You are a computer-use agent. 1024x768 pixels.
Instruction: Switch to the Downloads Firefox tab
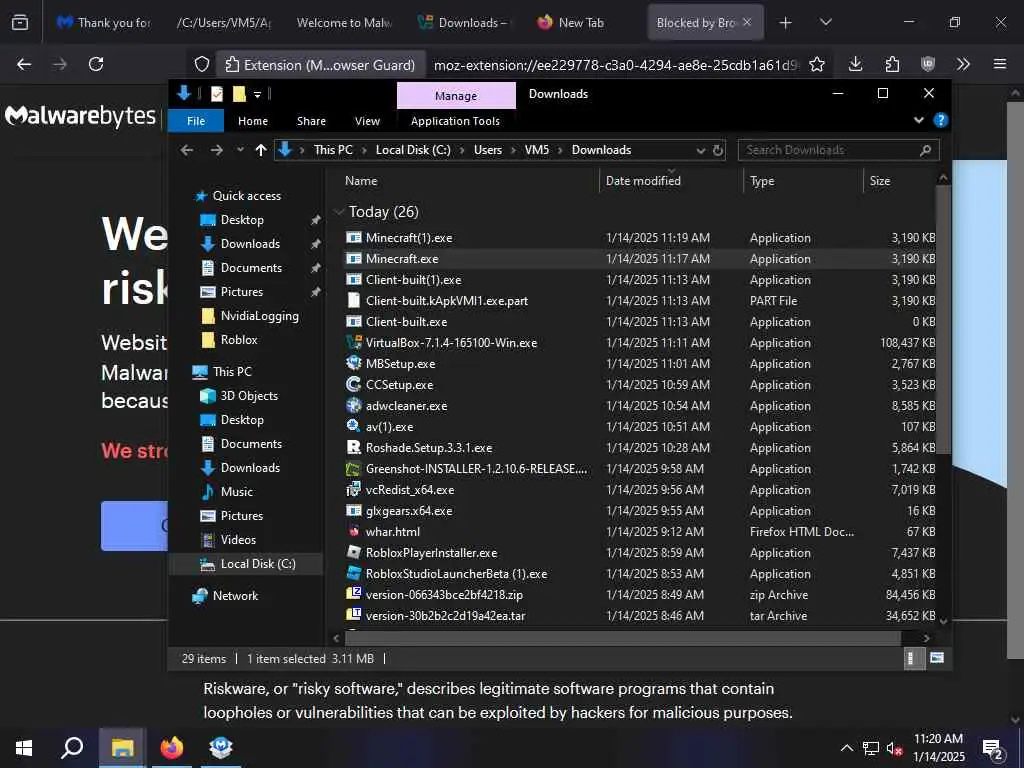click(x=463, y=22)
